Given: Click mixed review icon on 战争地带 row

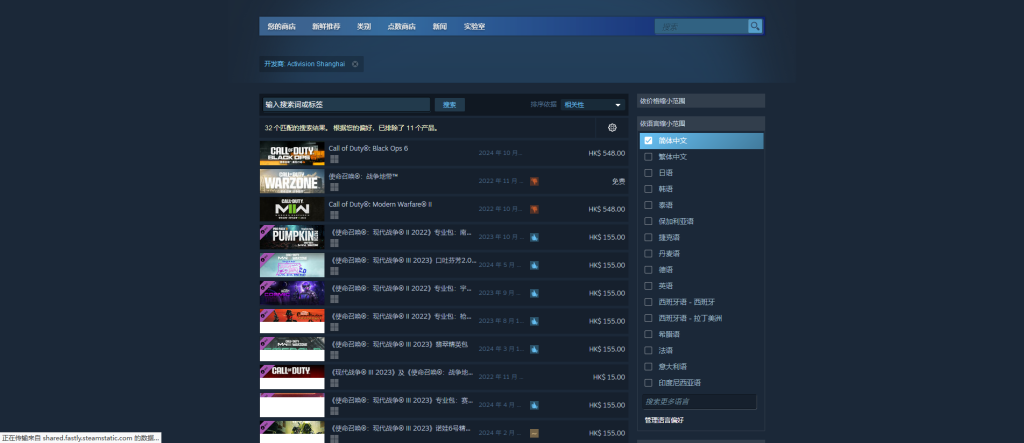Looking at the screenshot, I should [534, 181].
